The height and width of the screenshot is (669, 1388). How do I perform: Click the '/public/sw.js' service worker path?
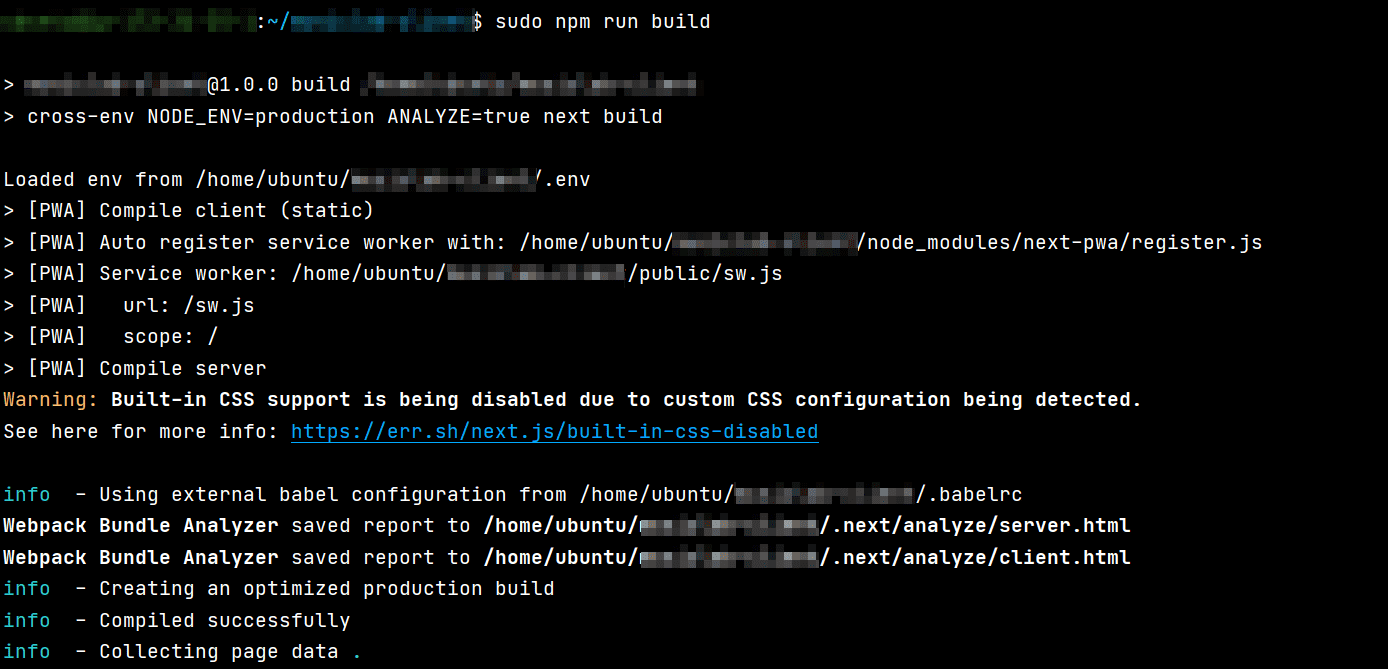[705, 274]
